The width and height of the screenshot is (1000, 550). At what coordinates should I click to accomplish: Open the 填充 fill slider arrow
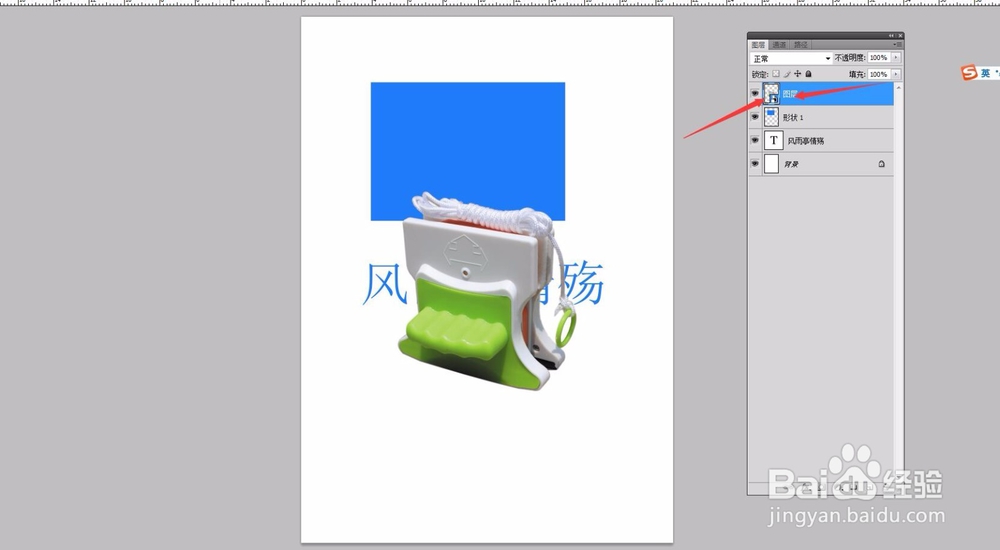896,74
